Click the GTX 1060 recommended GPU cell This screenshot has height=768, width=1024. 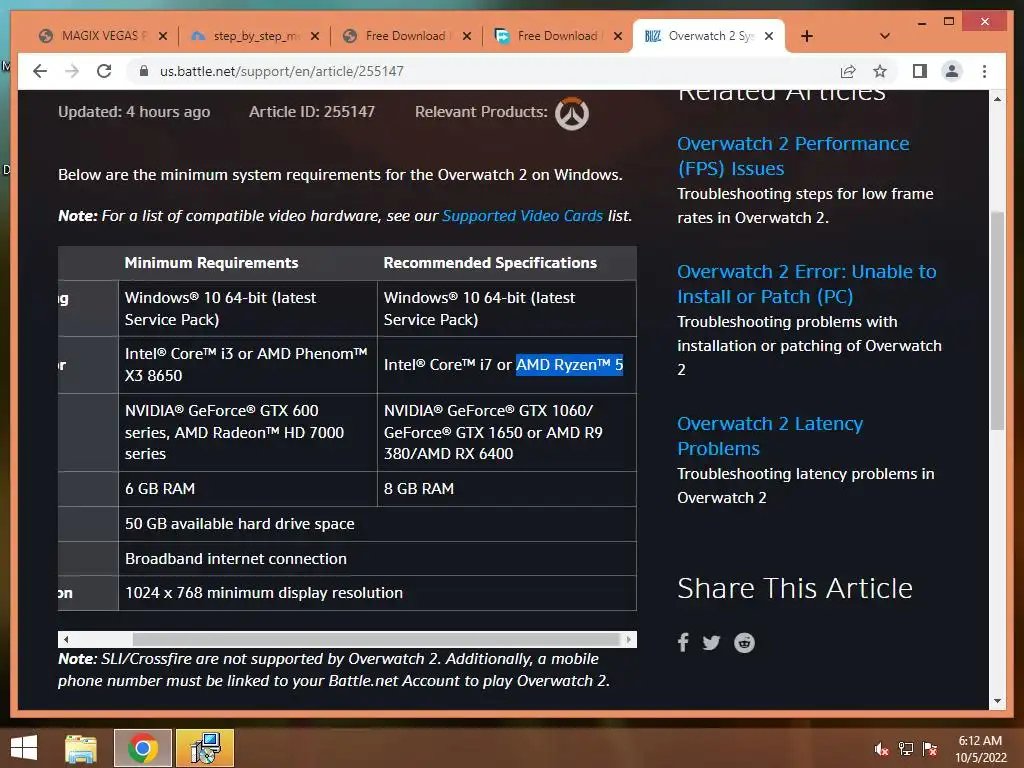507,432
